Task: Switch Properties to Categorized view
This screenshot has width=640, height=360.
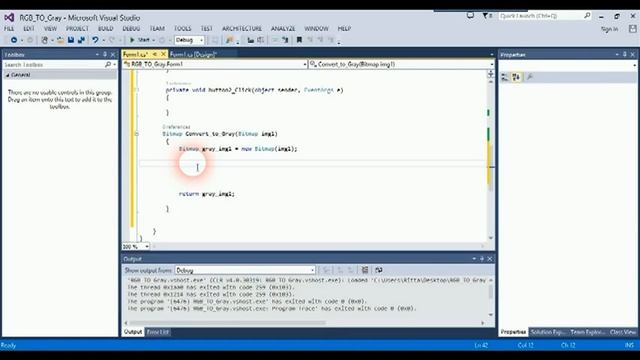Action: [505, 77]
